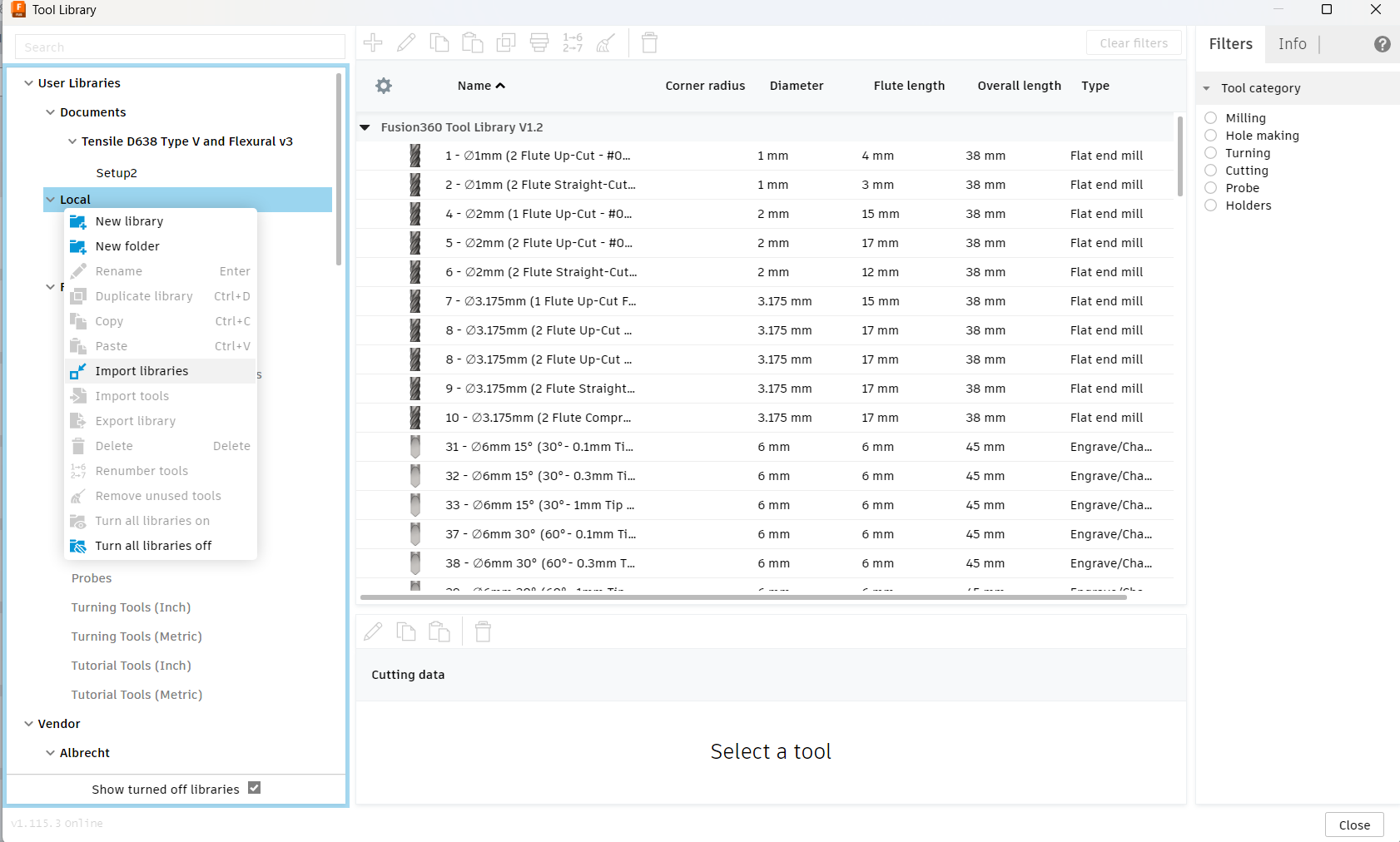1400x842 pixels.
Task: Switch to the Info tab
Action: (x=1293, y=44)
